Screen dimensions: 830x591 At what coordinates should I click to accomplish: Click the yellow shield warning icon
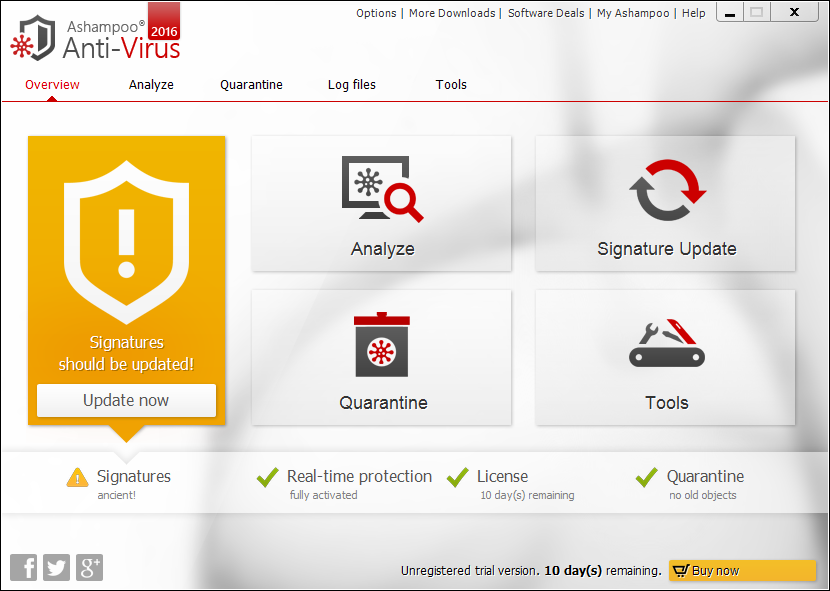pyautogui.click(x=127, y=241)
